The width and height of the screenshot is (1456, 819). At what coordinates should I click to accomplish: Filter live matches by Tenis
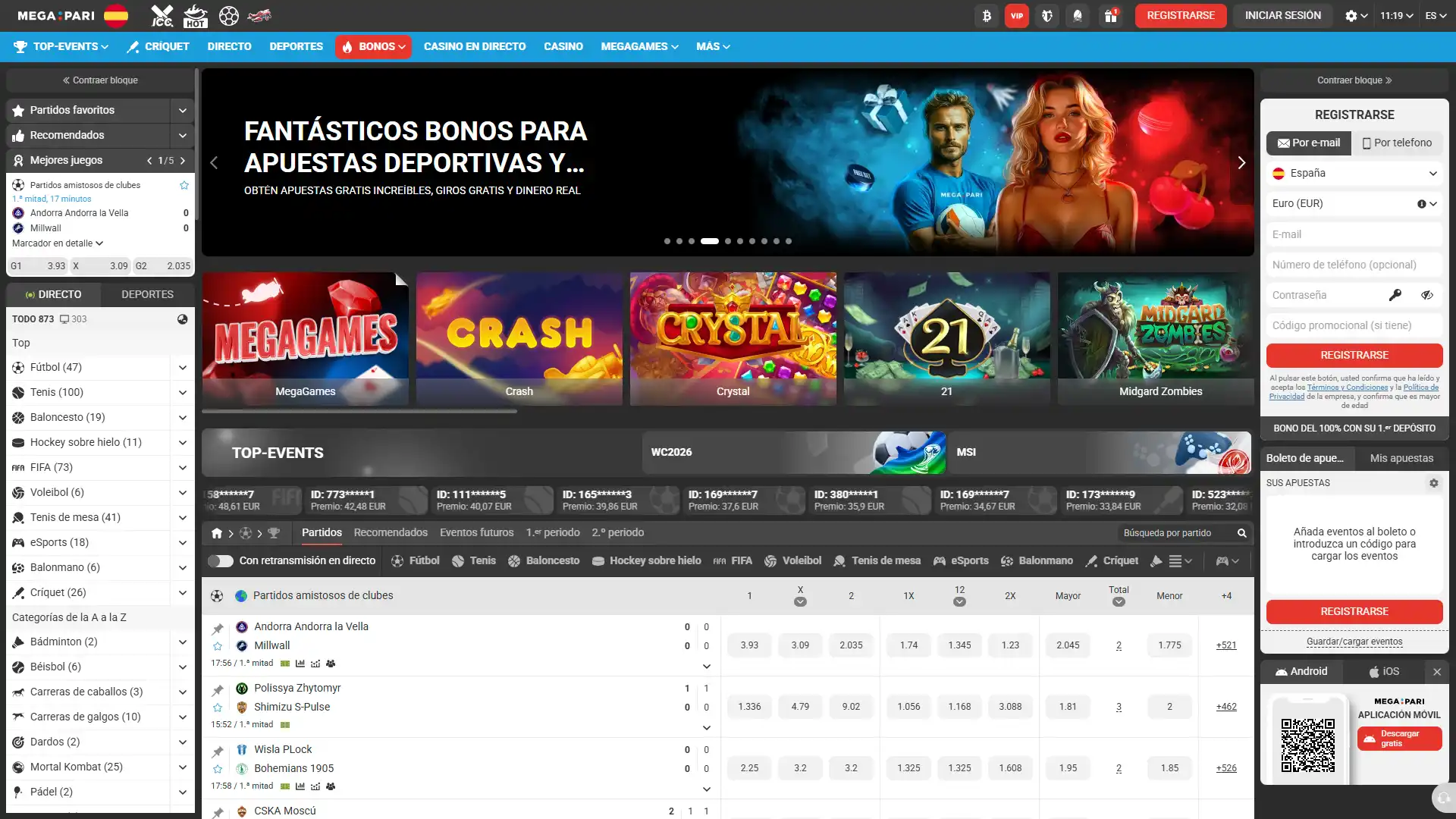tap(474, 561)
